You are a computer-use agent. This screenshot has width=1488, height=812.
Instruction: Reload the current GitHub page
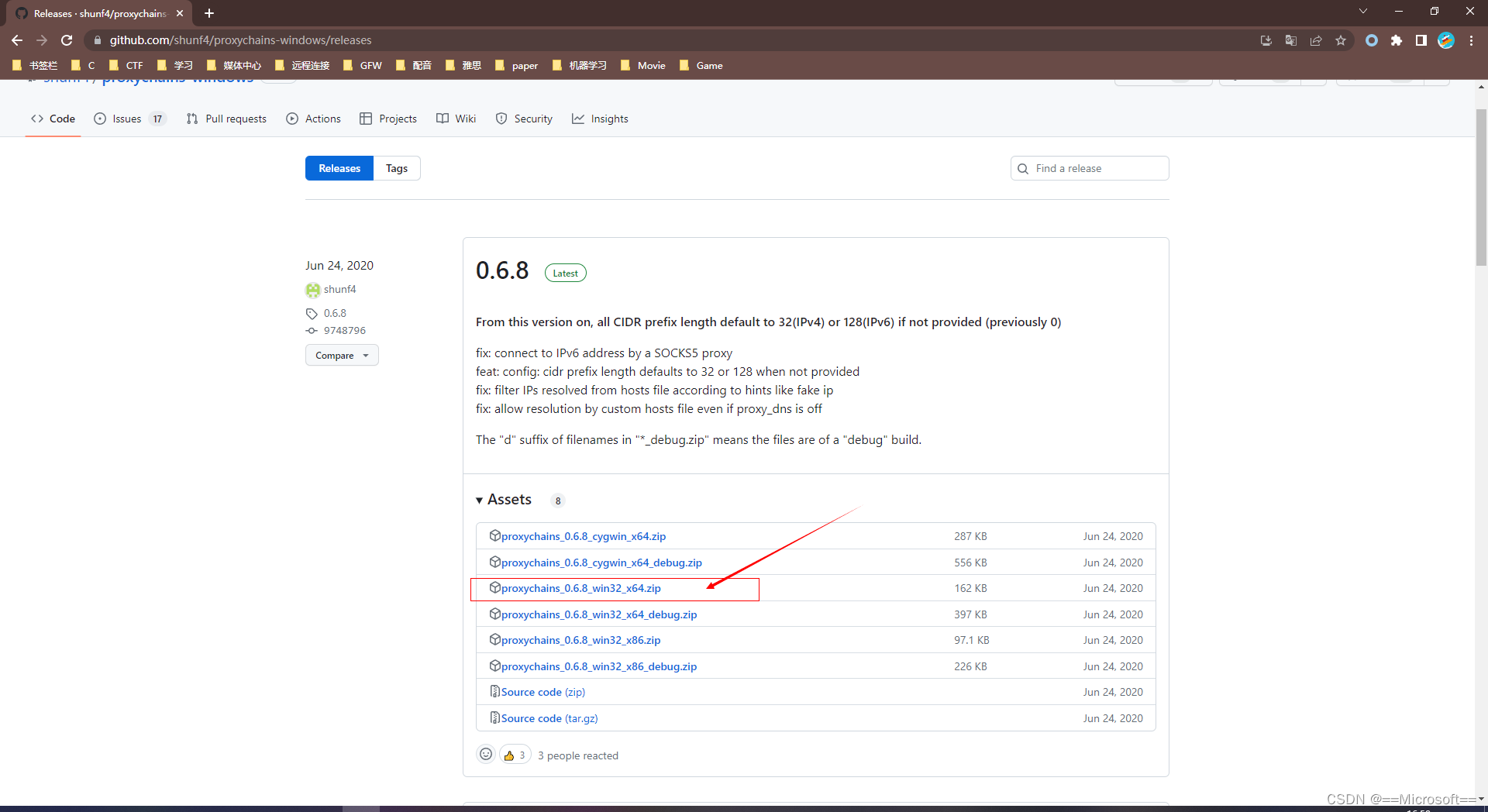coord(67,40)
